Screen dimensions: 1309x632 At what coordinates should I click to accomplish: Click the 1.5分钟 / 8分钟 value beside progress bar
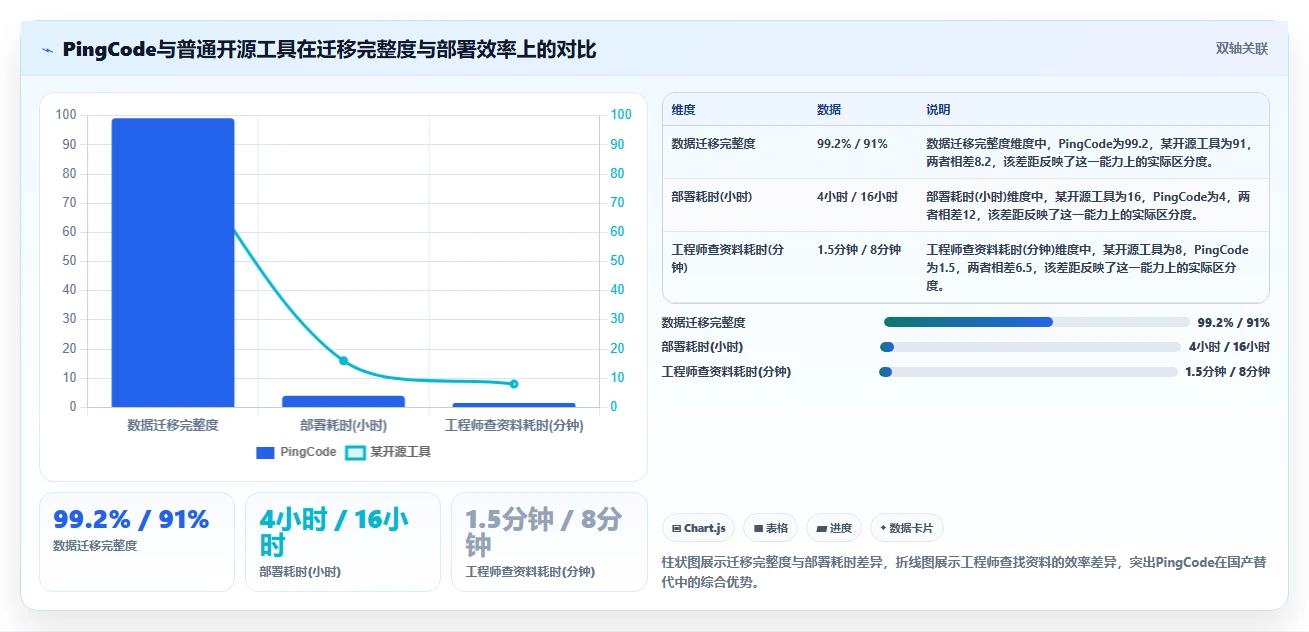(x=1227, y=372)
